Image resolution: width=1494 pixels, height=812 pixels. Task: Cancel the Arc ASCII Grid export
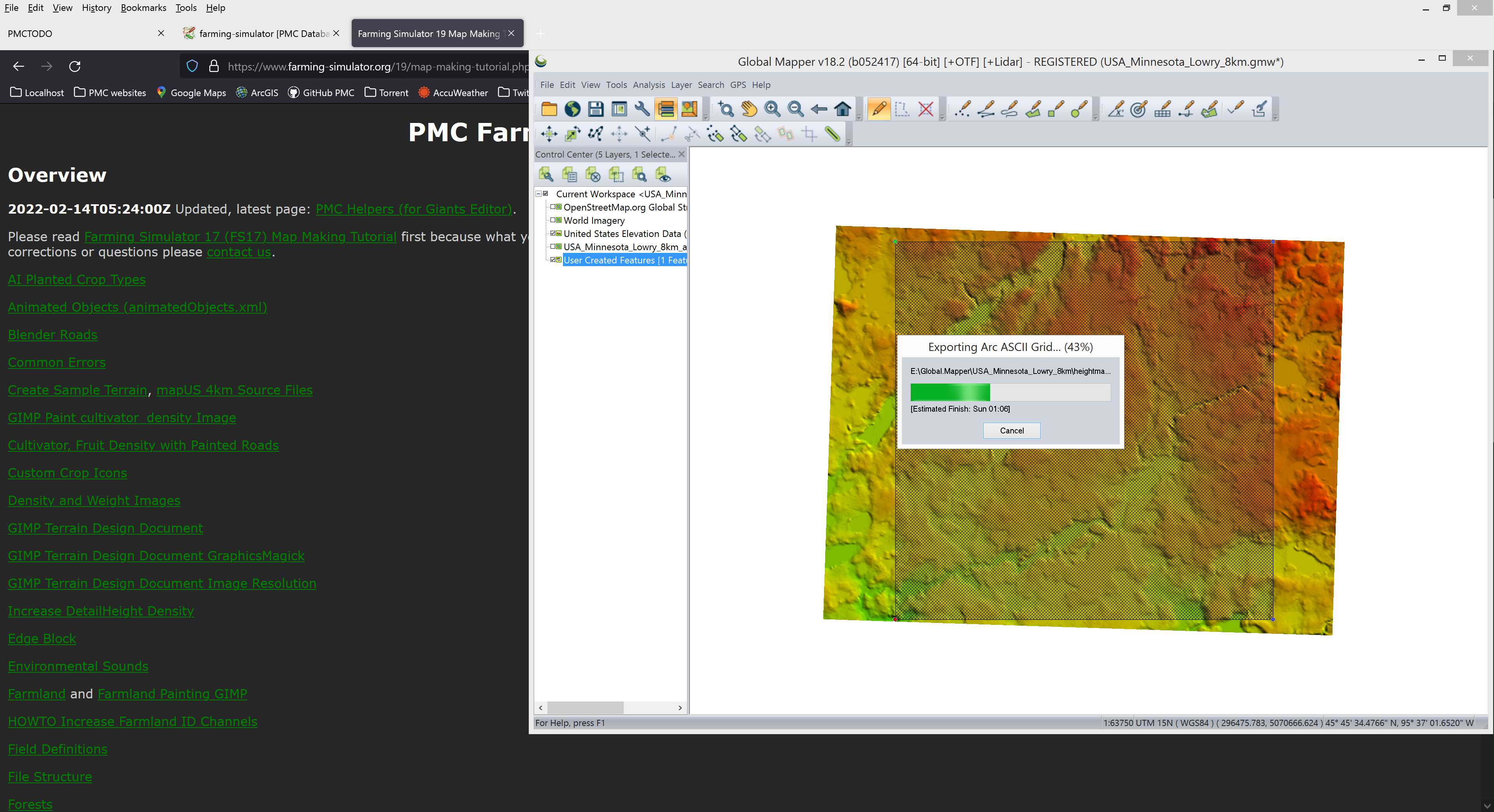click(1012, 430)
